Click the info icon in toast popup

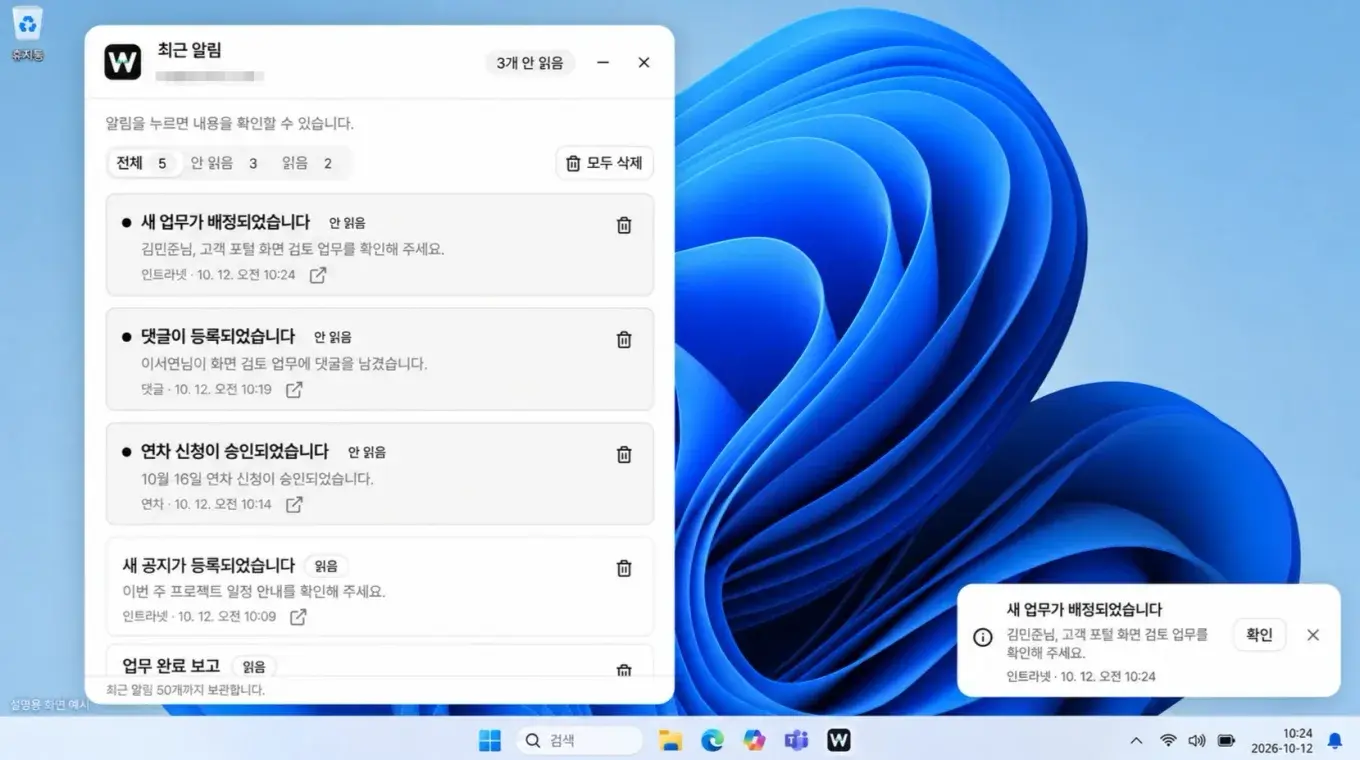[x=983, y=637]
